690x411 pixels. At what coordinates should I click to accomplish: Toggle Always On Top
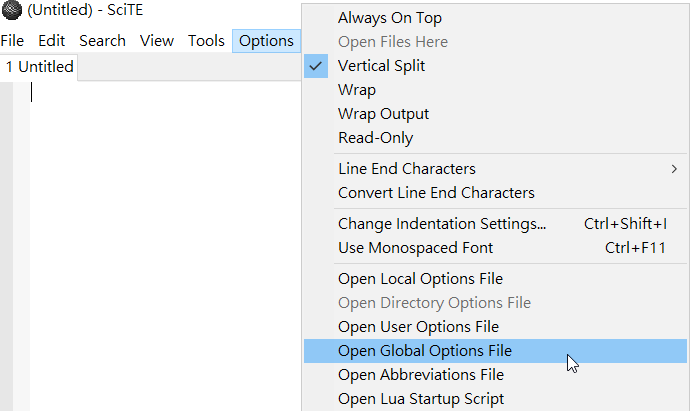point(495,18)
